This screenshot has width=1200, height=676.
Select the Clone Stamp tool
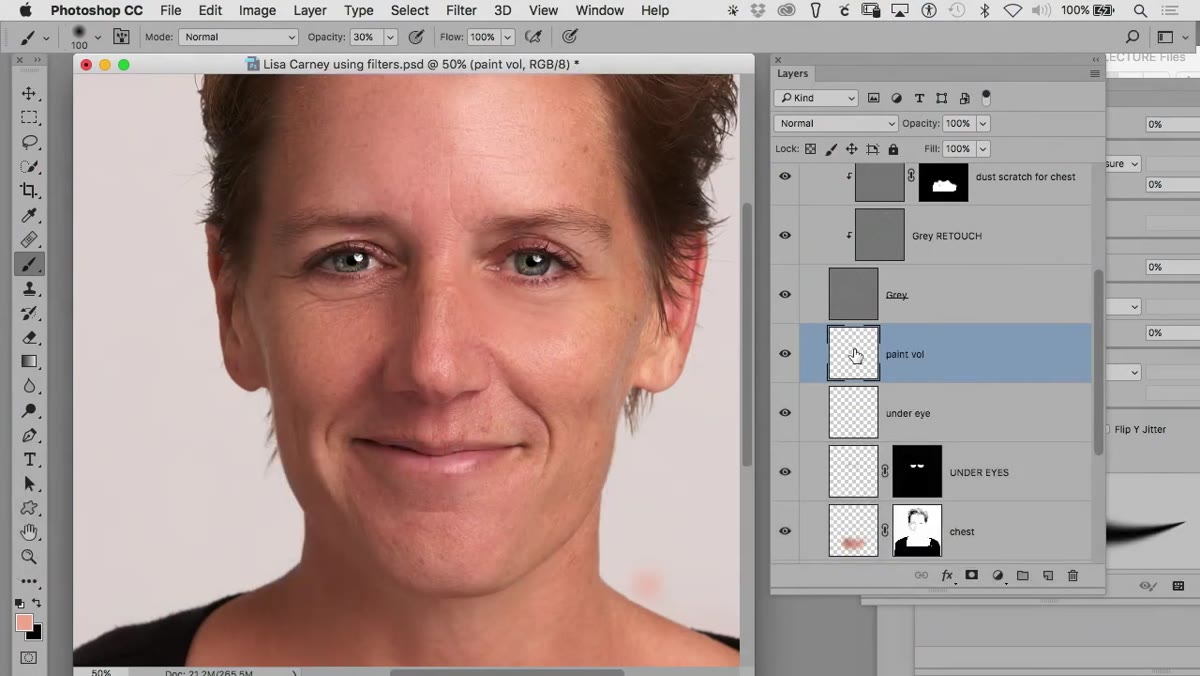(29, 289)
